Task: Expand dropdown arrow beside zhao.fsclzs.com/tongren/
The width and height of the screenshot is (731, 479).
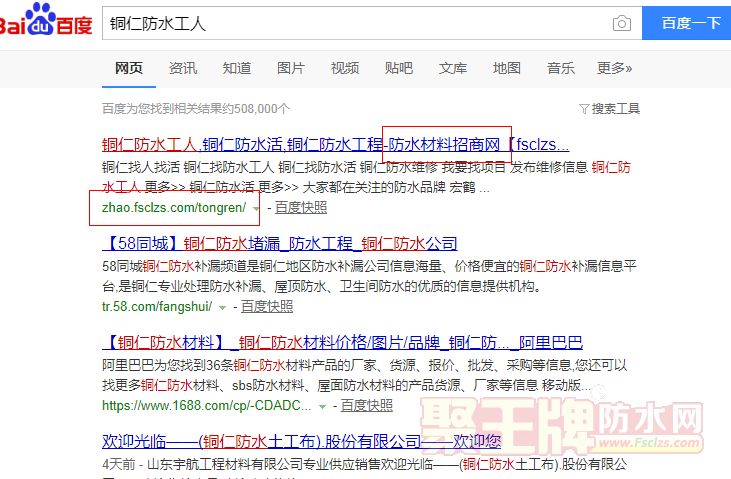Action: pyautogui.click(x=255, y=208)
